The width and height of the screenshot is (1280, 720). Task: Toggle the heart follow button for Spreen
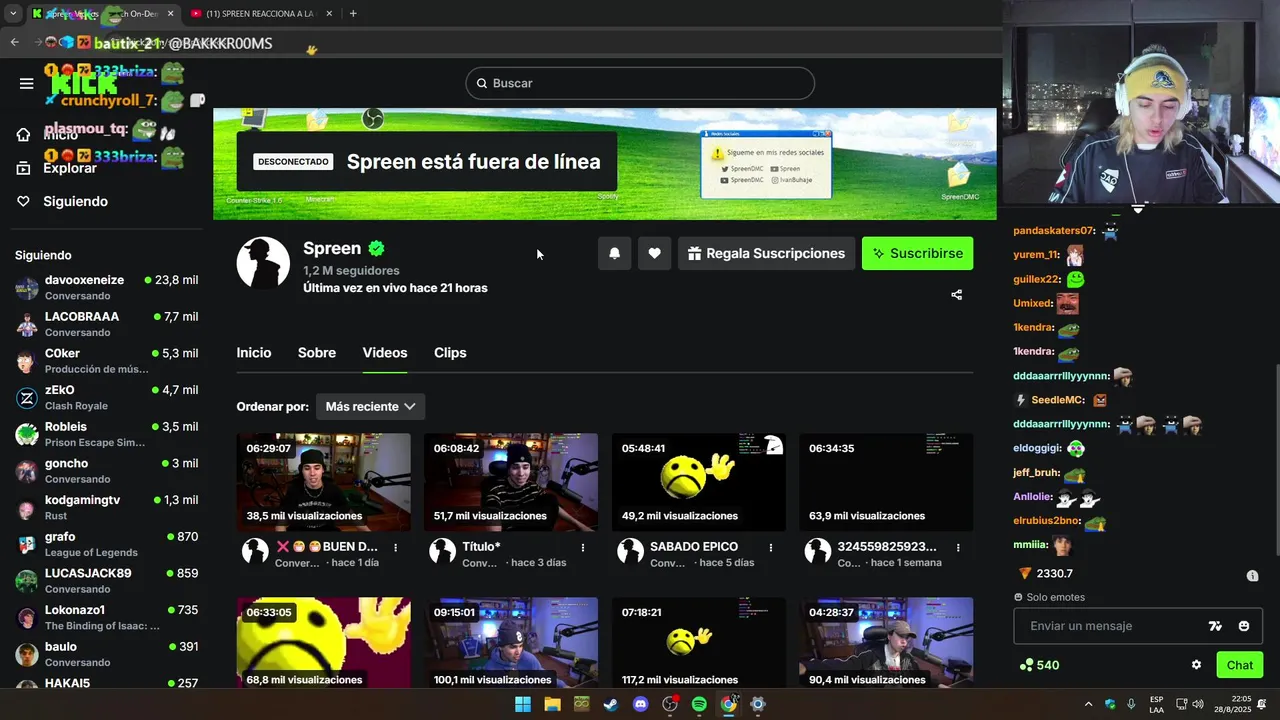[x=654, y=253]
